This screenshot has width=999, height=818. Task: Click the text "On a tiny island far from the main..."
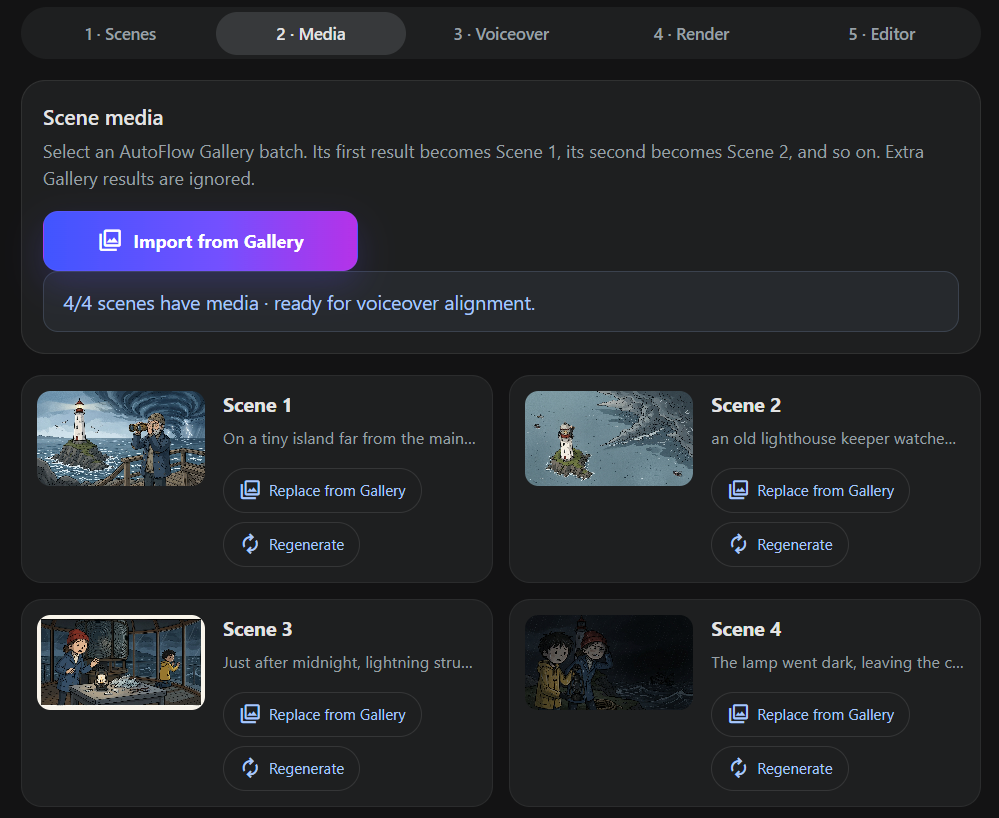(349, 438)
